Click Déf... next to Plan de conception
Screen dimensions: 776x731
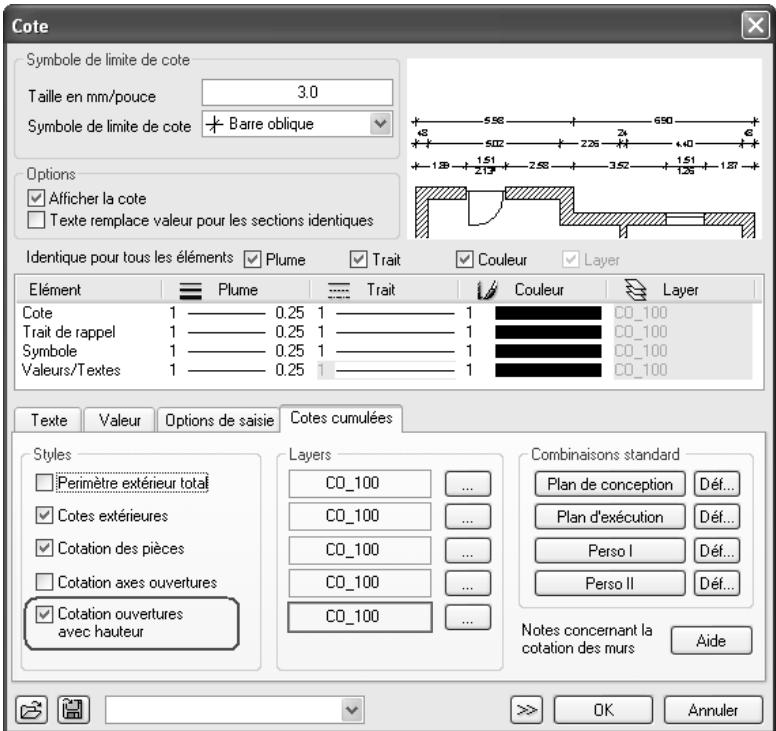[x=717, y=484]
